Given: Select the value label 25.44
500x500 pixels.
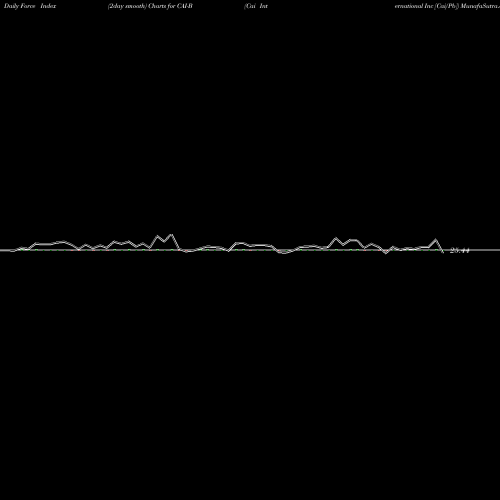Looking at the screenshot, I should 460,250.
